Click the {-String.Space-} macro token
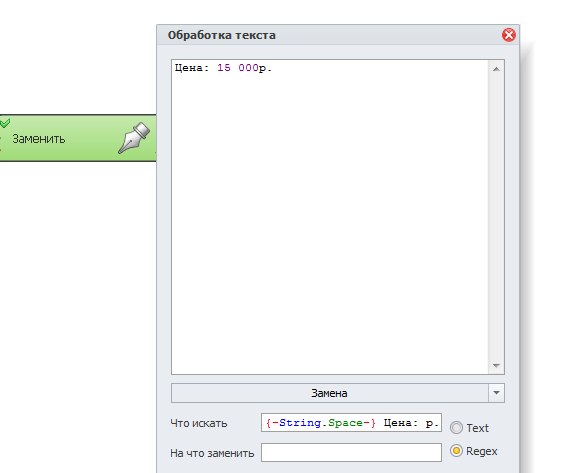 [x=320, y=423]
